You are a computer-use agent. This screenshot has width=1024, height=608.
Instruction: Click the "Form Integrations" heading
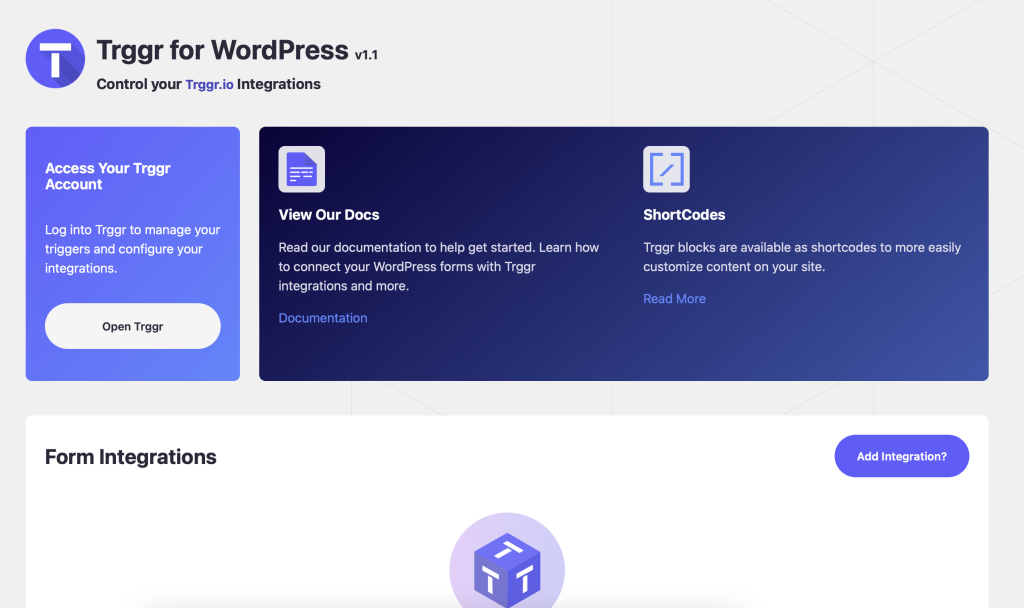[x=131, y=457]
